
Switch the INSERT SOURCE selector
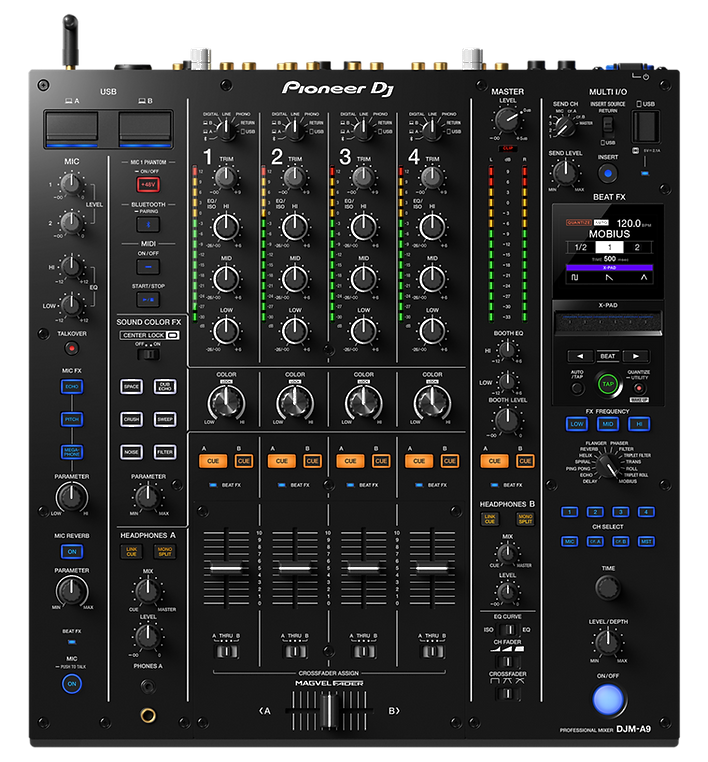pyautogui.click(x=607, y=127)
